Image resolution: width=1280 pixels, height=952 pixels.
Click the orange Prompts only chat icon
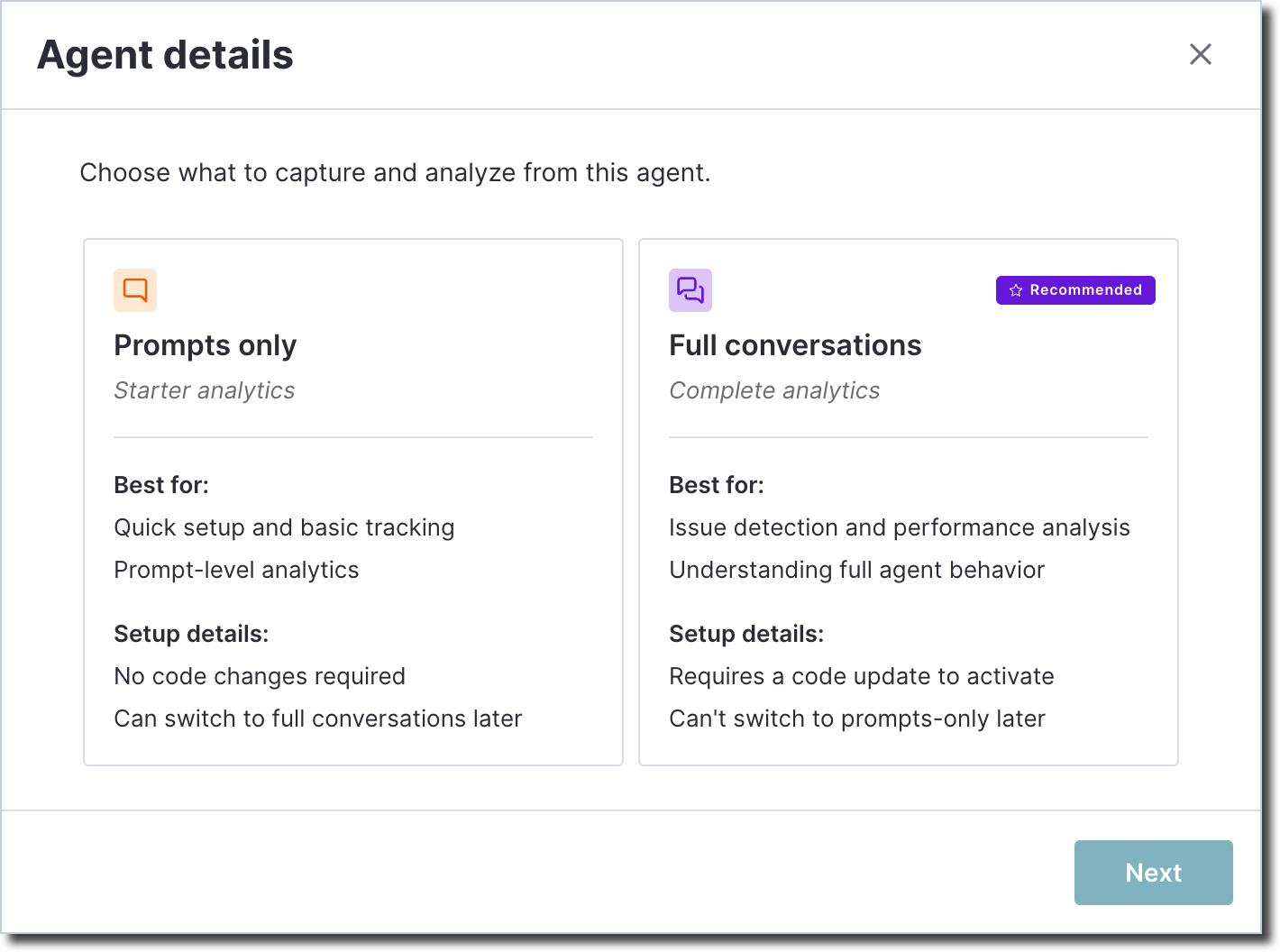(135, 290)
